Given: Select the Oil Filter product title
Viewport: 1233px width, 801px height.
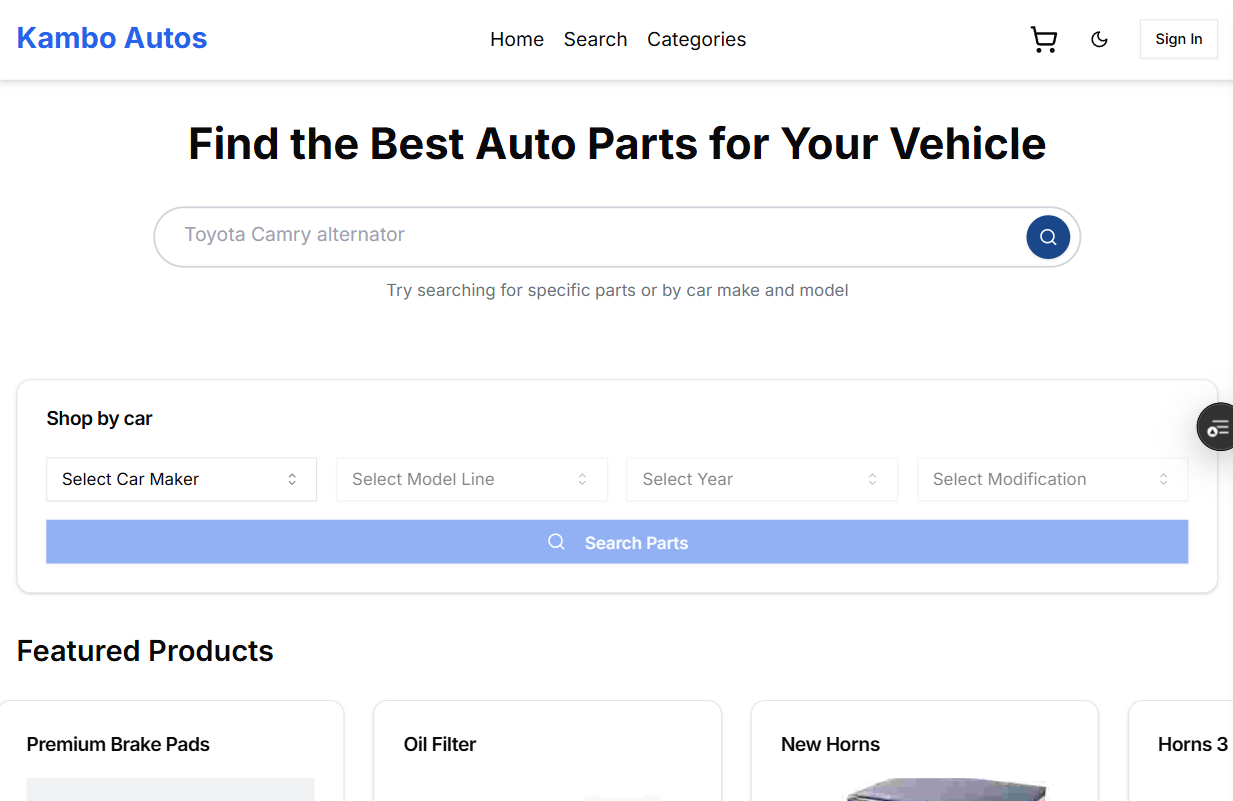Looking at the screenshot, I should coord(440,744).
